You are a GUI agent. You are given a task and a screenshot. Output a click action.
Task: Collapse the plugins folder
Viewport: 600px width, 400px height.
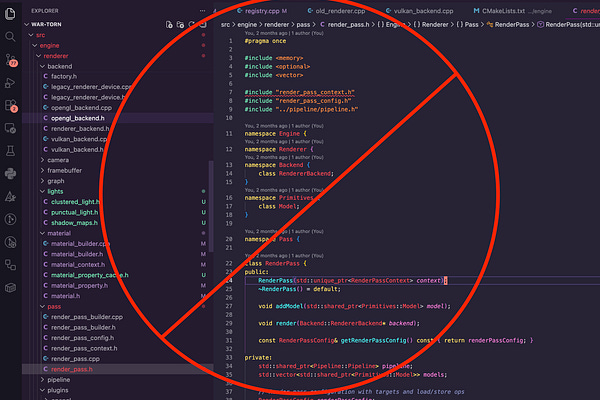click(42, 390)
